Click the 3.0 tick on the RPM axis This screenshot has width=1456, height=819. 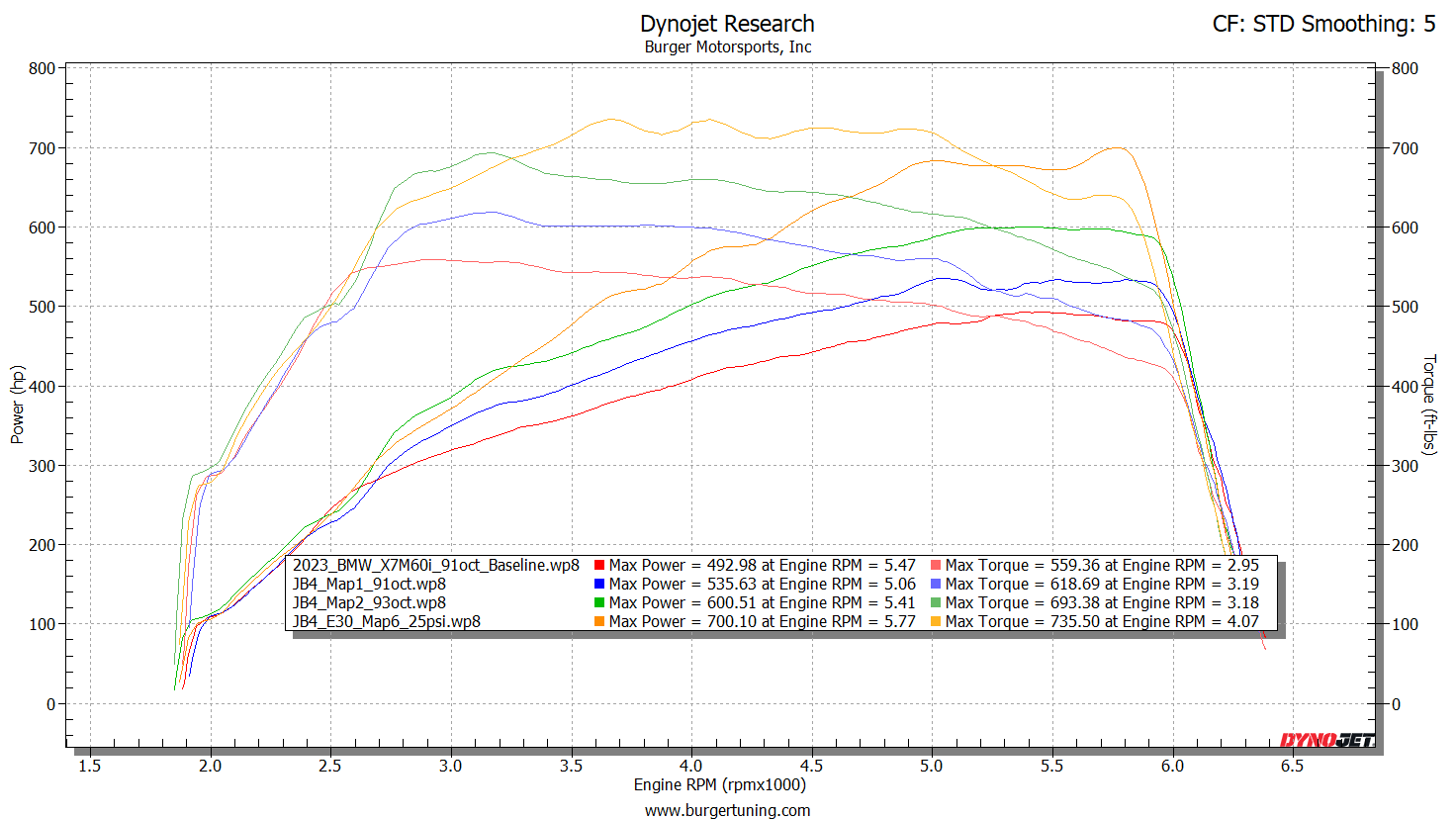[450, 766]
